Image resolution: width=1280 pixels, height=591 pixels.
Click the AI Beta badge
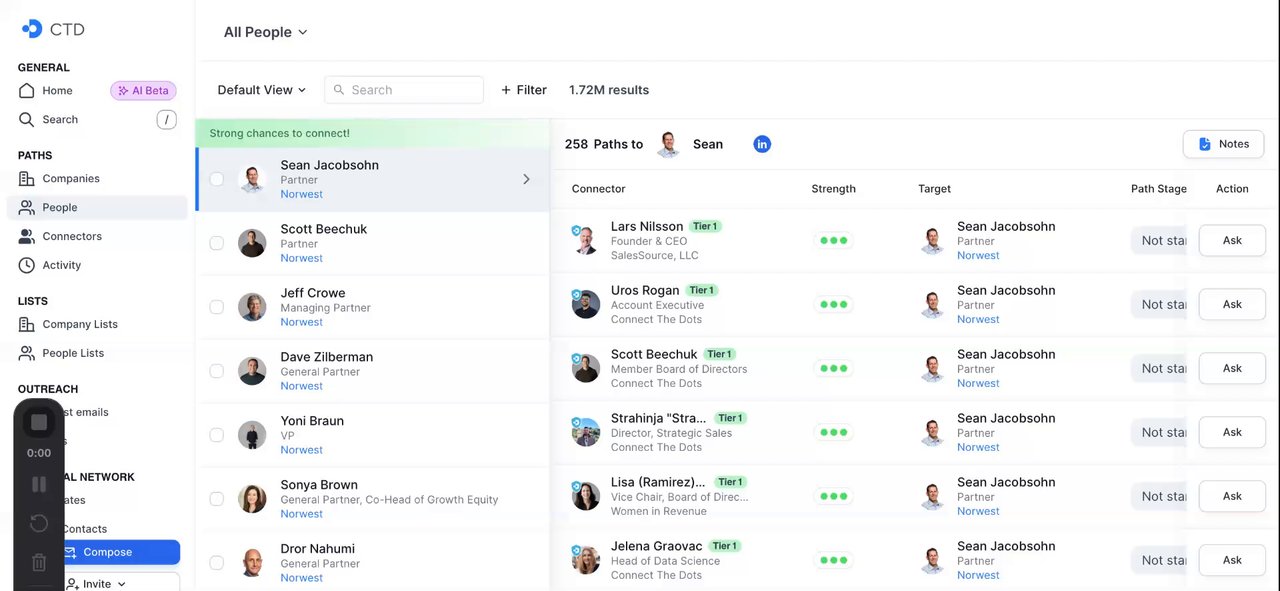coord(143,90)
